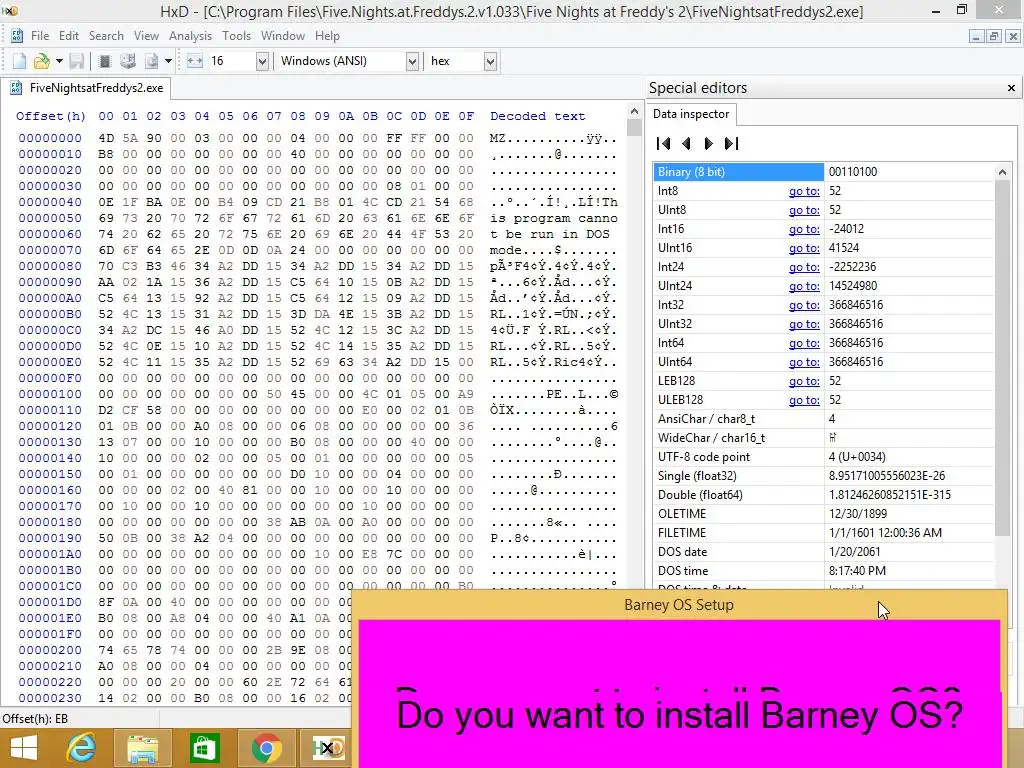The image size is (1024, 768).
Task: Restore the inner document window
Action: (993, 37)
